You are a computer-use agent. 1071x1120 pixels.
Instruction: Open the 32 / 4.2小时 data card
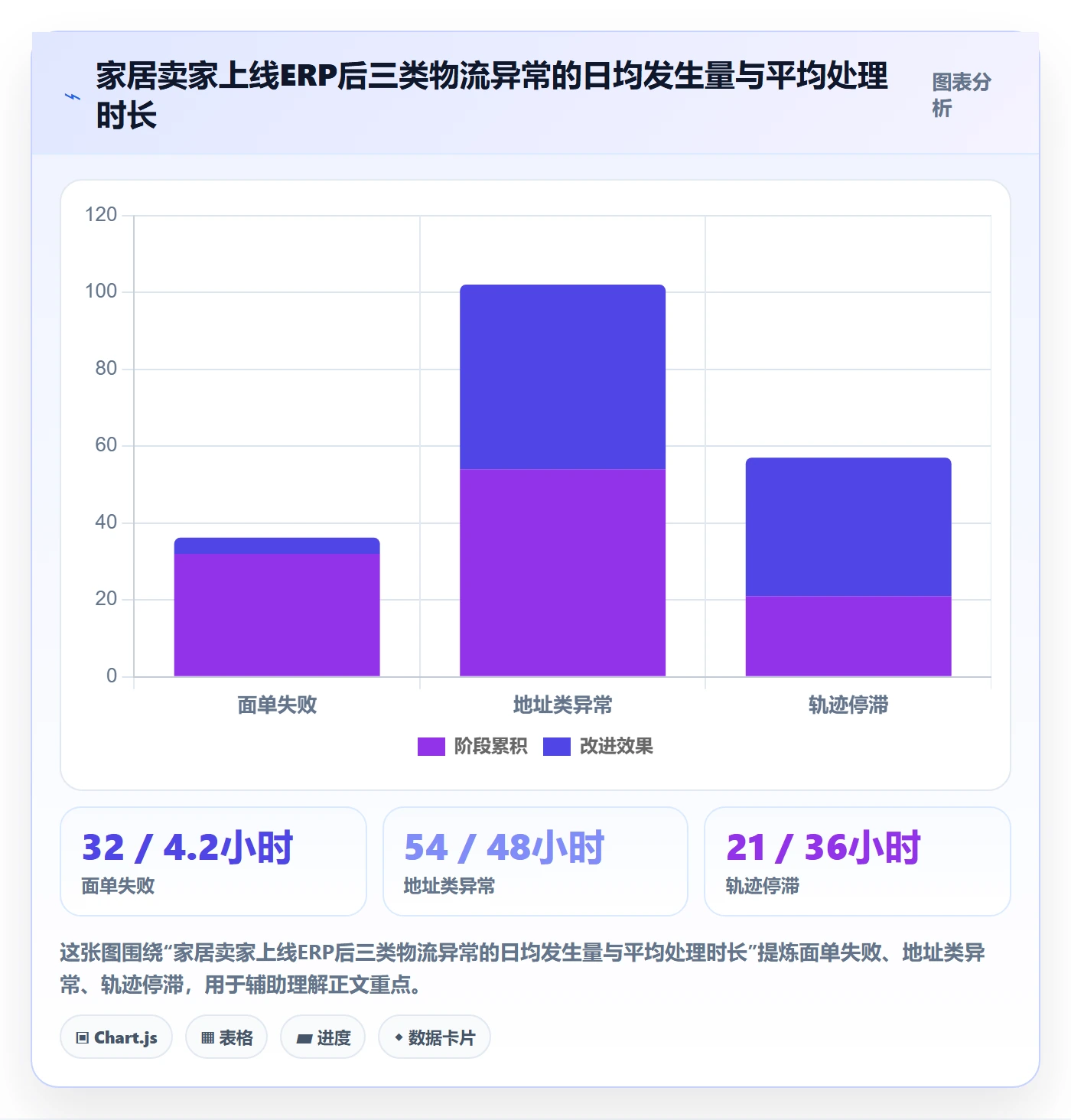click(x=213, y=861)
